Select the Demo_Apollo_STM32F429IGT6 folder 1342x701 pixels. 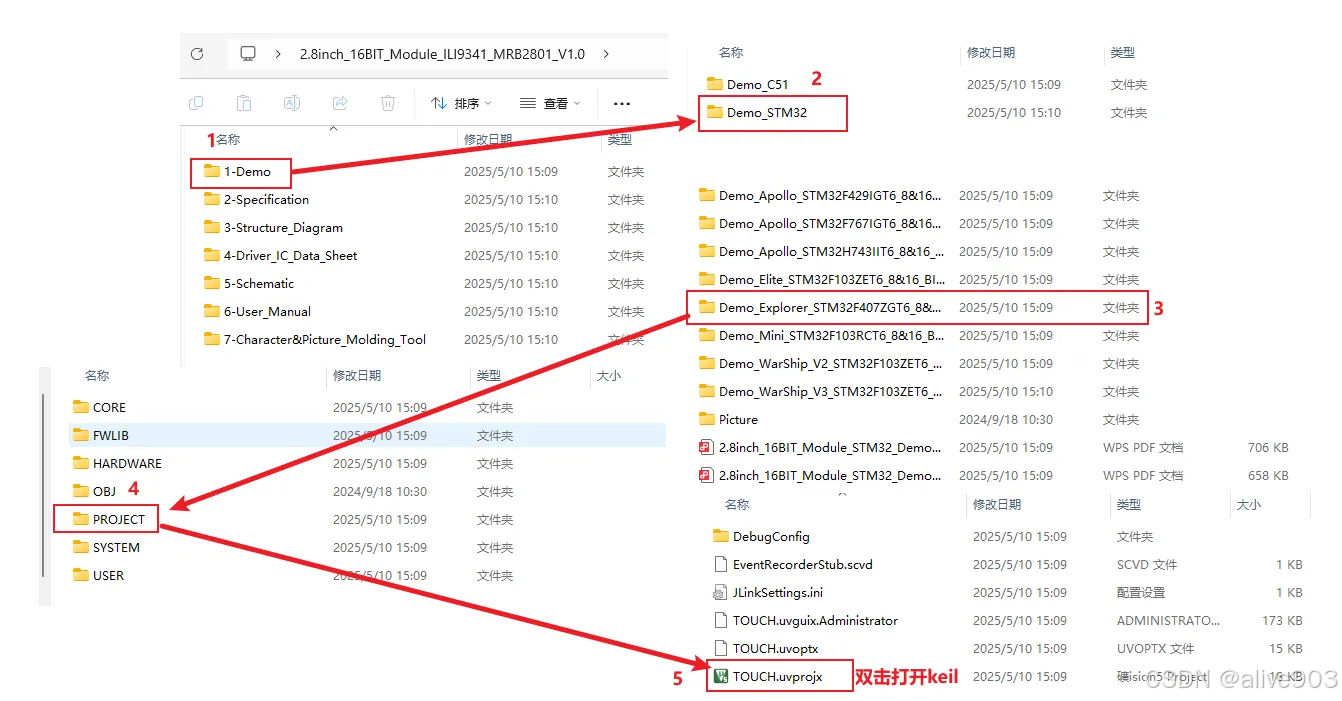pyautogui.click(x=820, y=196)
